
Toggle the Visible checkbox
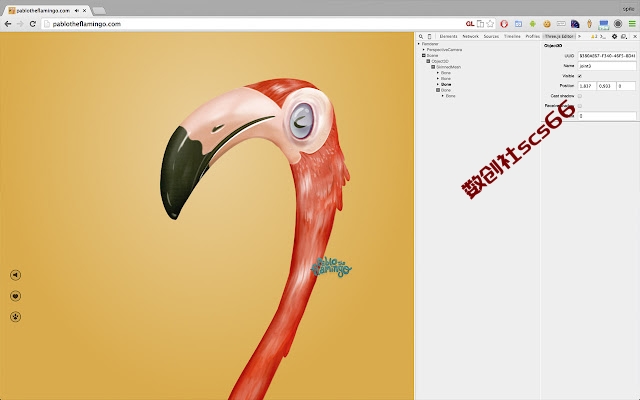pyautogui.click(x=580, y=76)
